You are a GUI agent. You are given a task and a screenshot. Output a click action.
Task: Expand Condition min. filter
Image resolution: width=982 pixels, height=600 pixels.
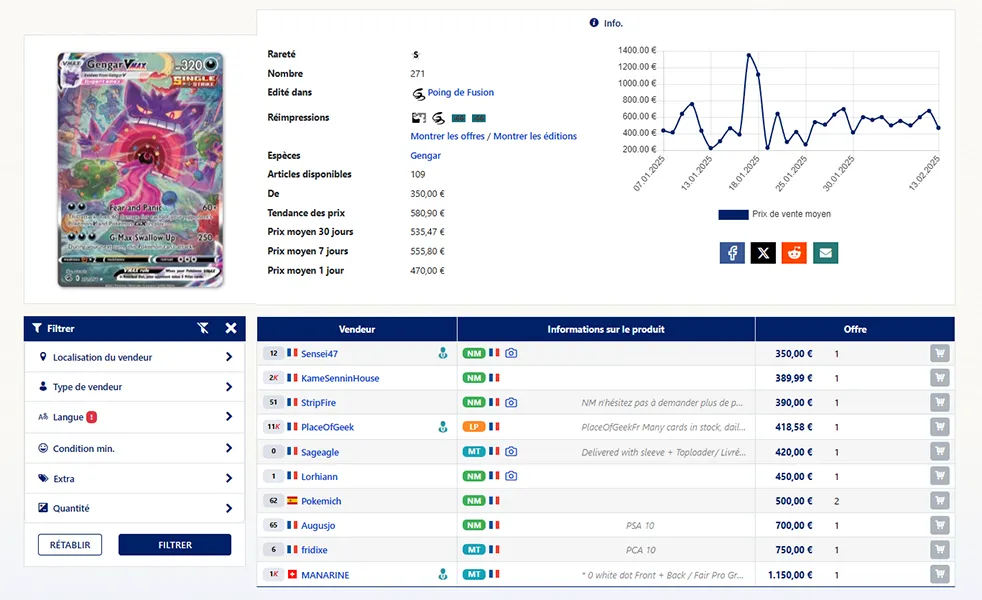pos(135,448)
